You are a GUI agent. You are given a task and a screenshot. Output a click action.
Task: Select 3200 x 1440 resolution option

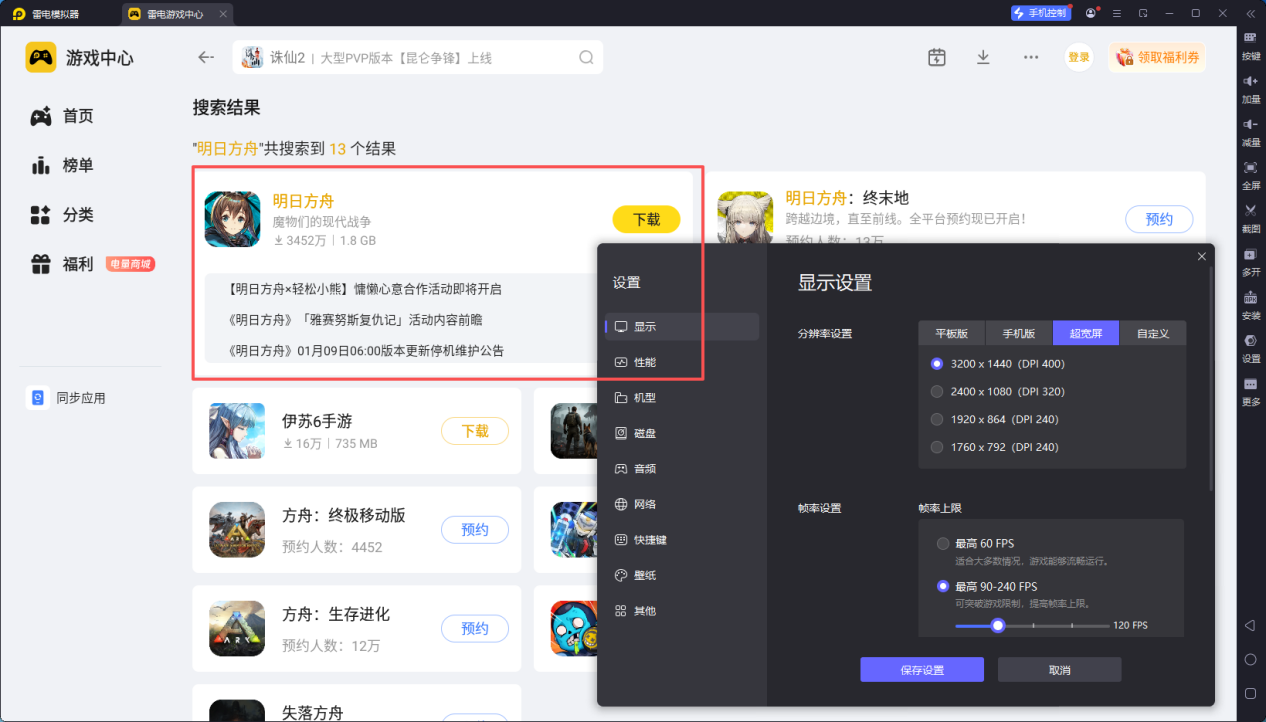pos(996,364)
